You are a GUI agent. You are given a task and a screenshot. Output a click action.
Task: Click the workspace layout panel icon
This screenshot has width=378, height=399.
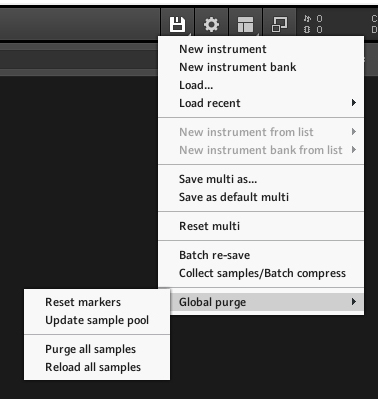(245, 24)
